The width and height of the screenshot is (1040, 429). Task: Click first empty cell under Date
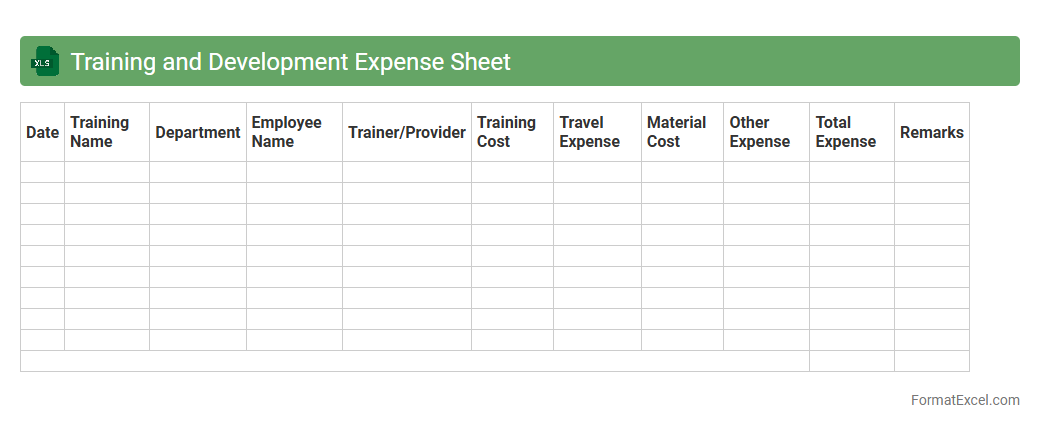[42, 172]
